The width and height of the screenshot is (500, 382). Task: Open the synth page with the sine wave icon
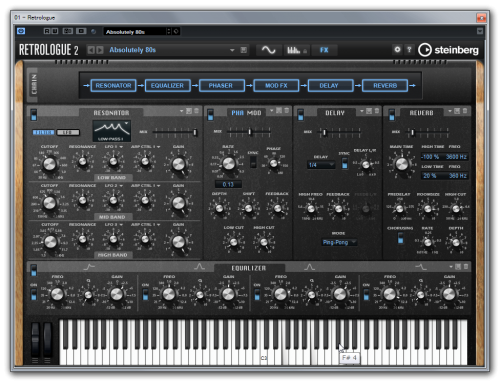point(268,50)
